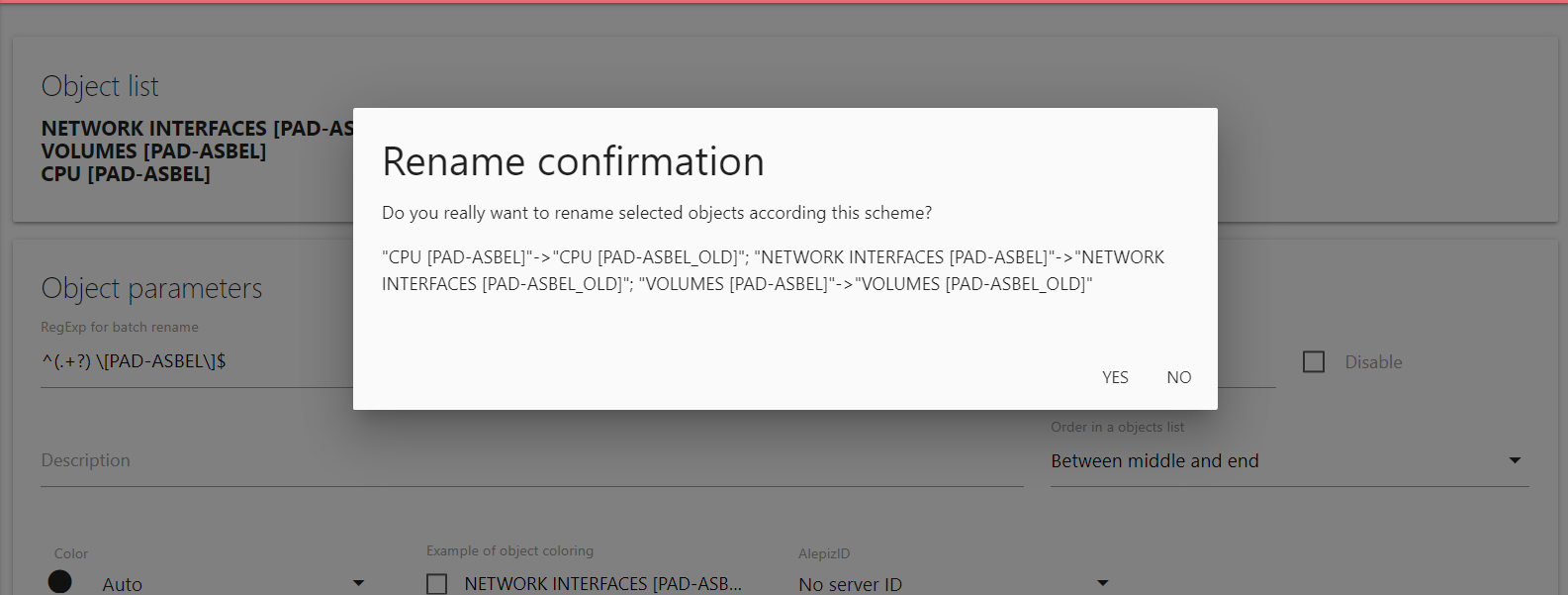Image resolution: width=1568 pixels, height=595 pixels.
Task: Check the example object coloring checkbox
Action: pos(436,584)
